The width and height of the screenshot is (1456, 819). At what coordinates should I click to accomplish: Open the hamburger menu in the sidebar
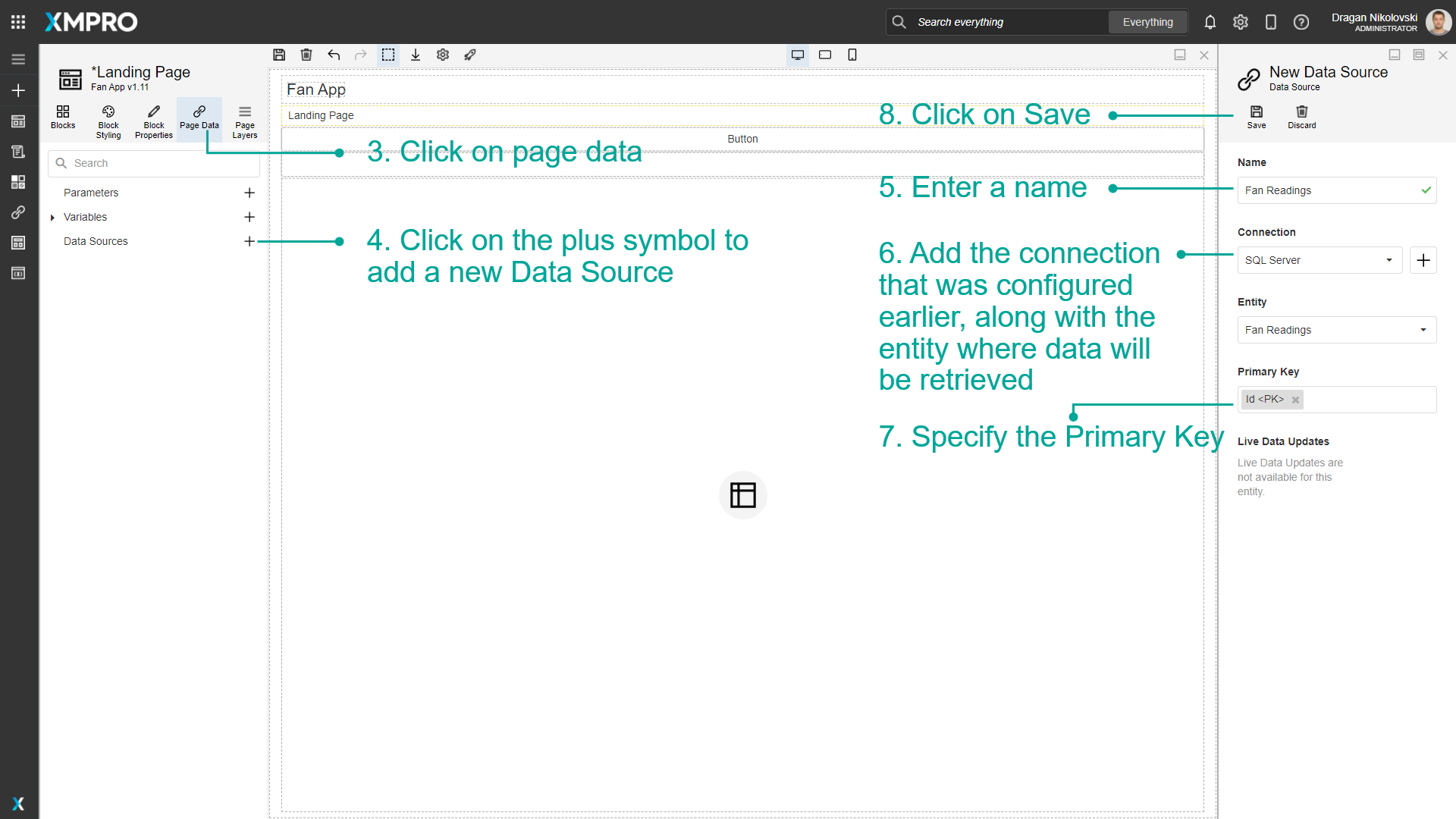pos(18,58)
